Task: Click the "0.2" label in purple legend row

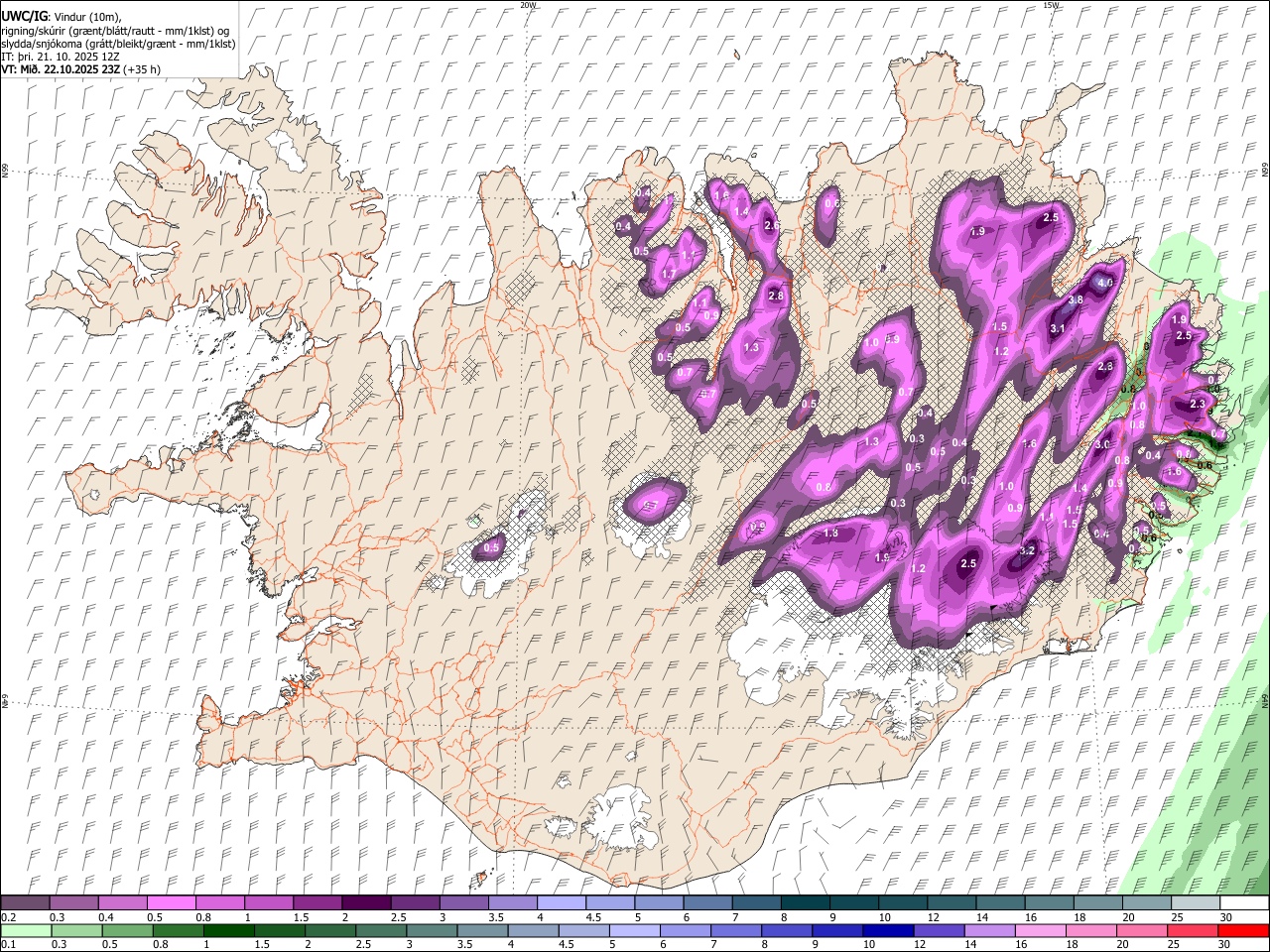Action: pos(8,917)
